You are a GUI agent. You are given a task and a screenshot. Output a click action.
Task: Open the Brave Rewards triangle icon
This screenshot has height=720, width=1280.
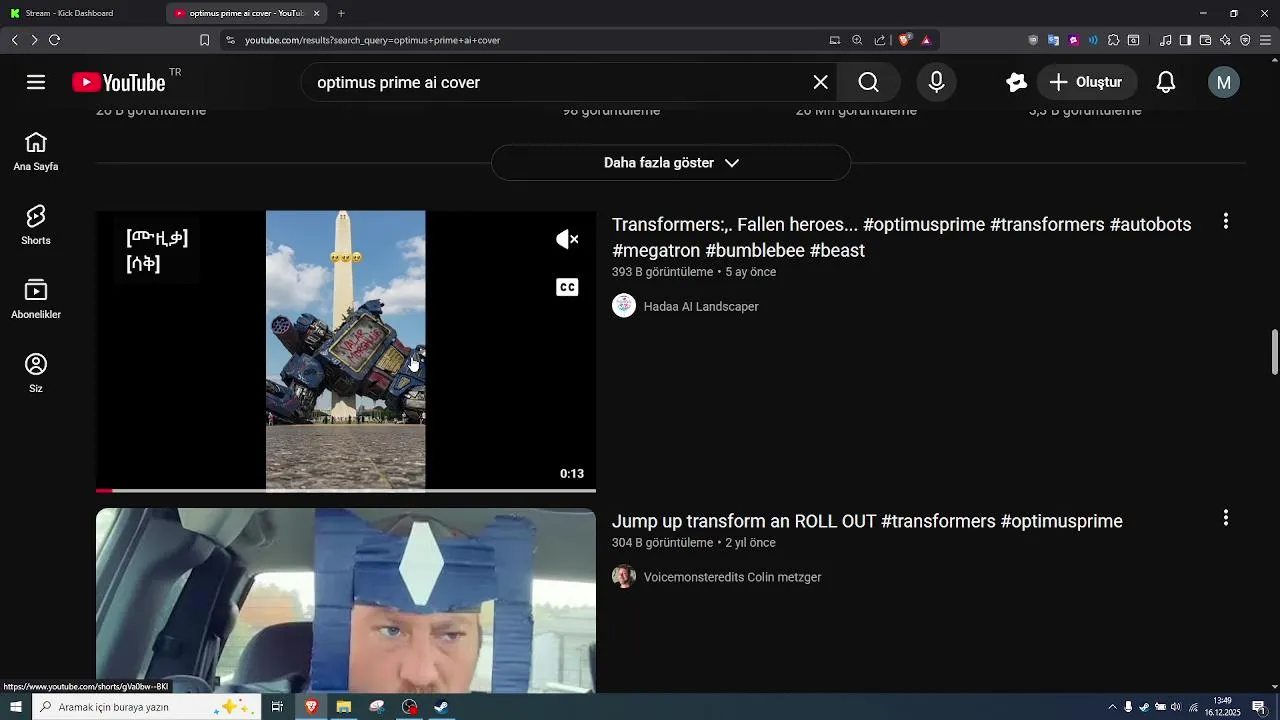[926, 40]
